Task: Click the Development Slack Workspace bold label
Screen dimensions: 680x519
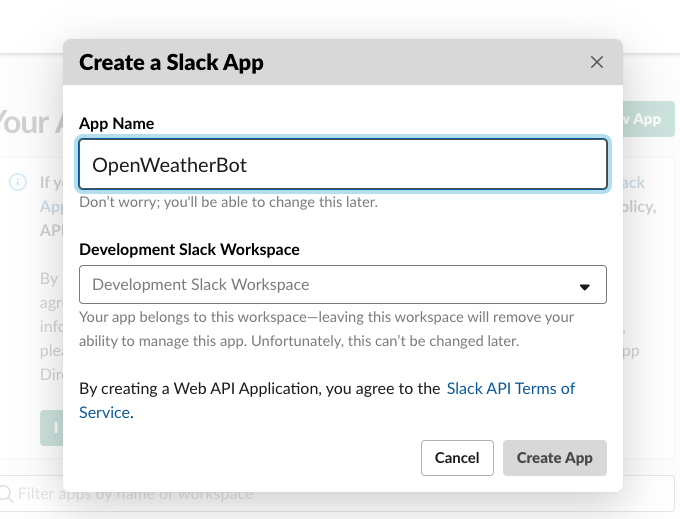Action: pos(189,249)
